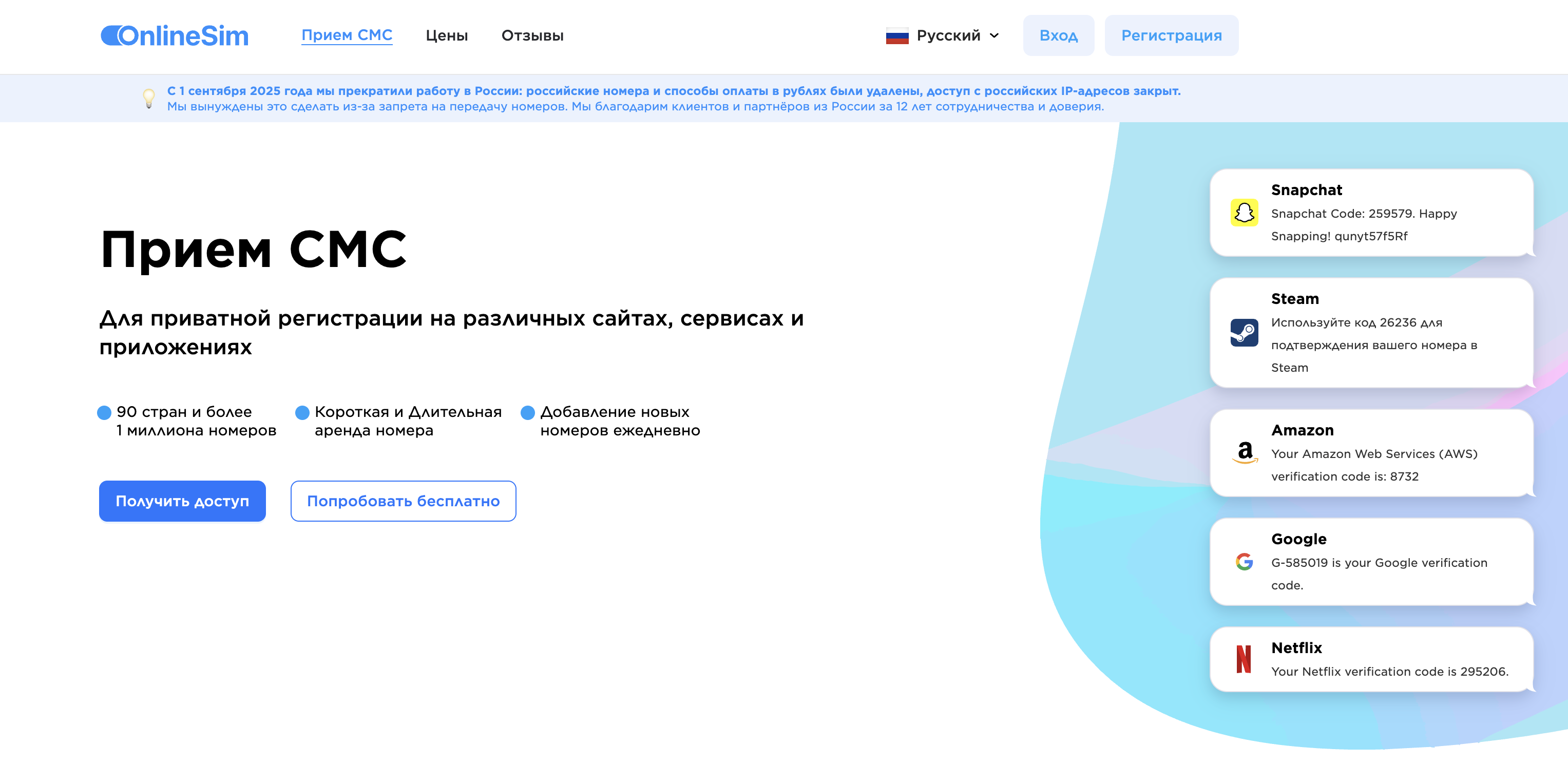Screen dimensions: 1568x764
Task: Click the Snapchat ghost icon
Action: pos(1244,213)
